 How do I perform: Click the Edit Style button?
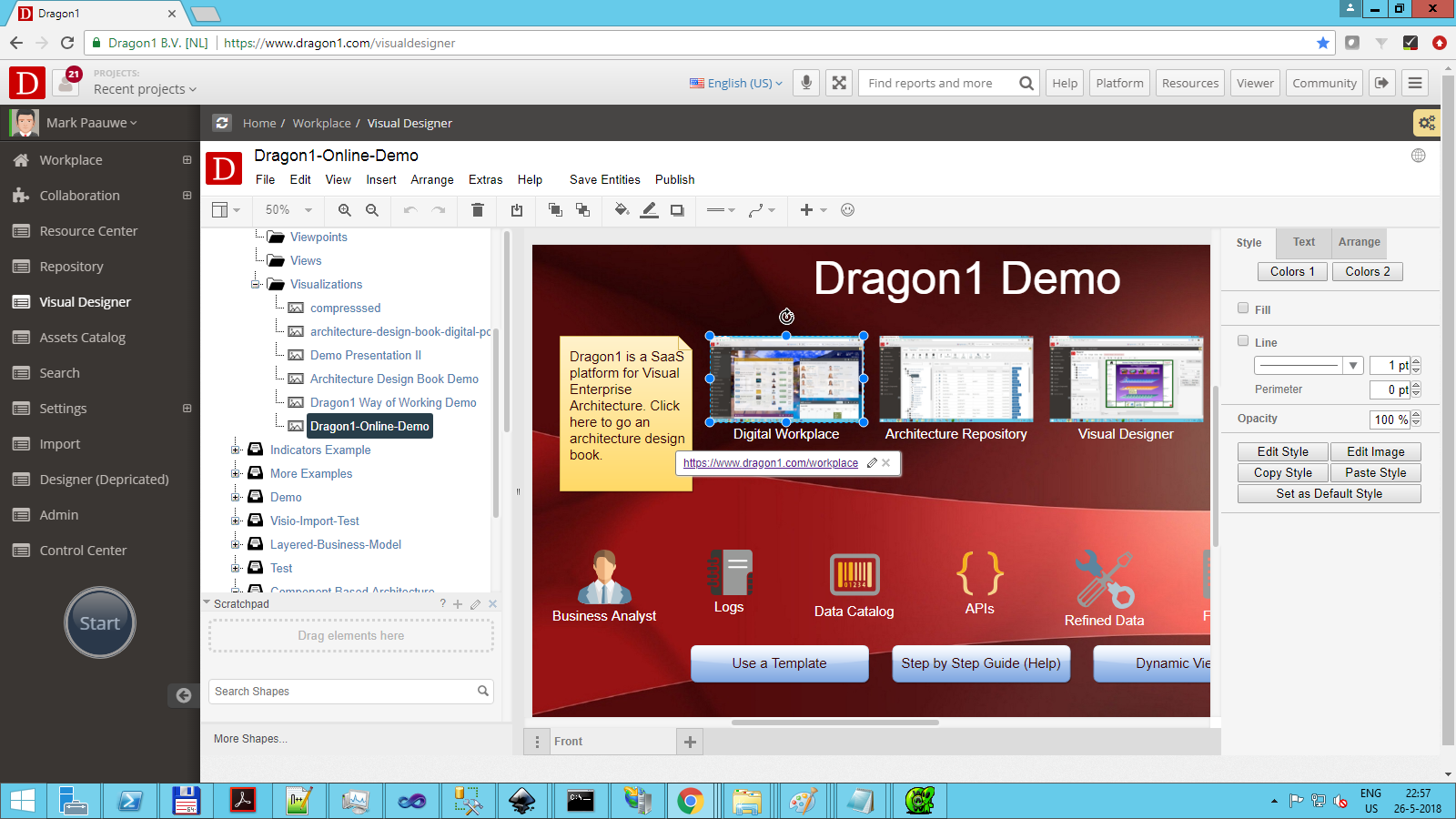pyautogui.click(x=1283, y=451)
